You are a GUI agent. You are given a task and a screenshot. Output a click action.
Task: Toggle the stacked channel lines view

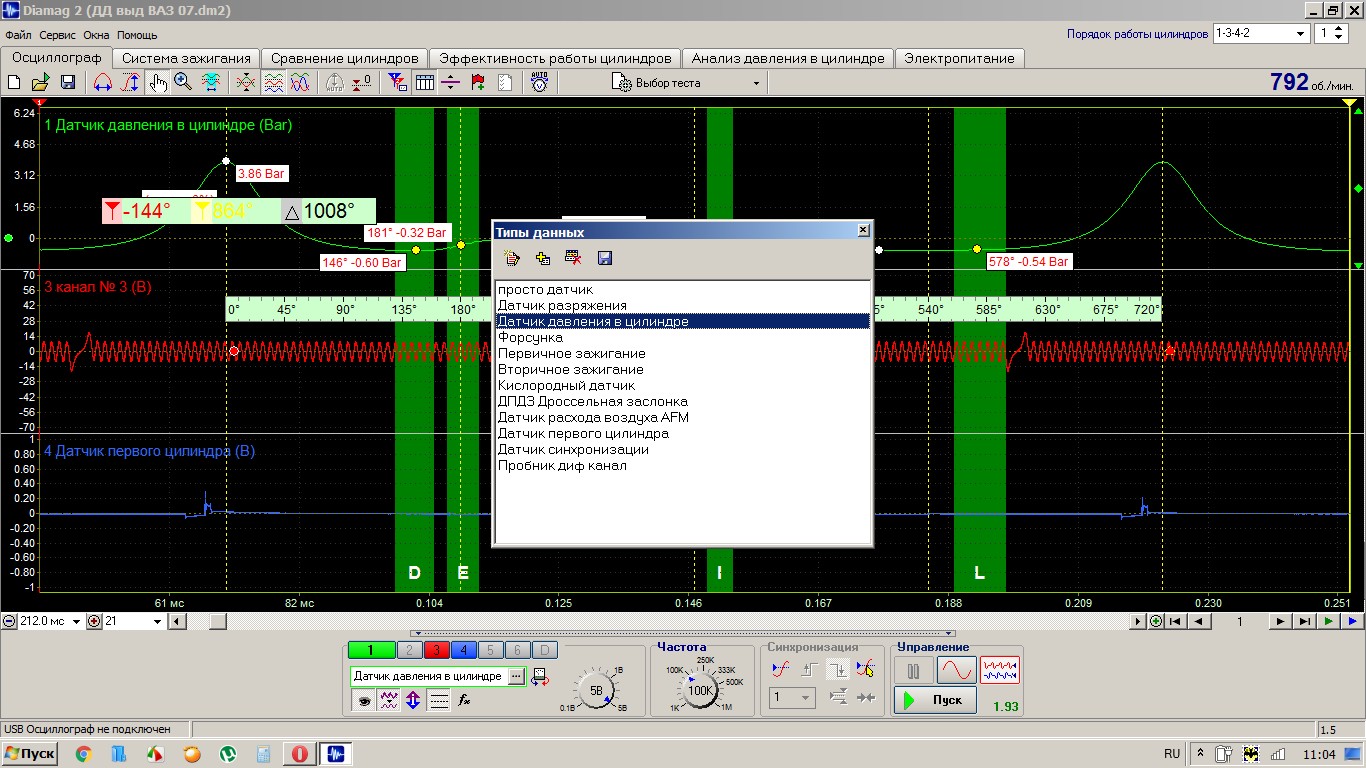coord(273,83)
